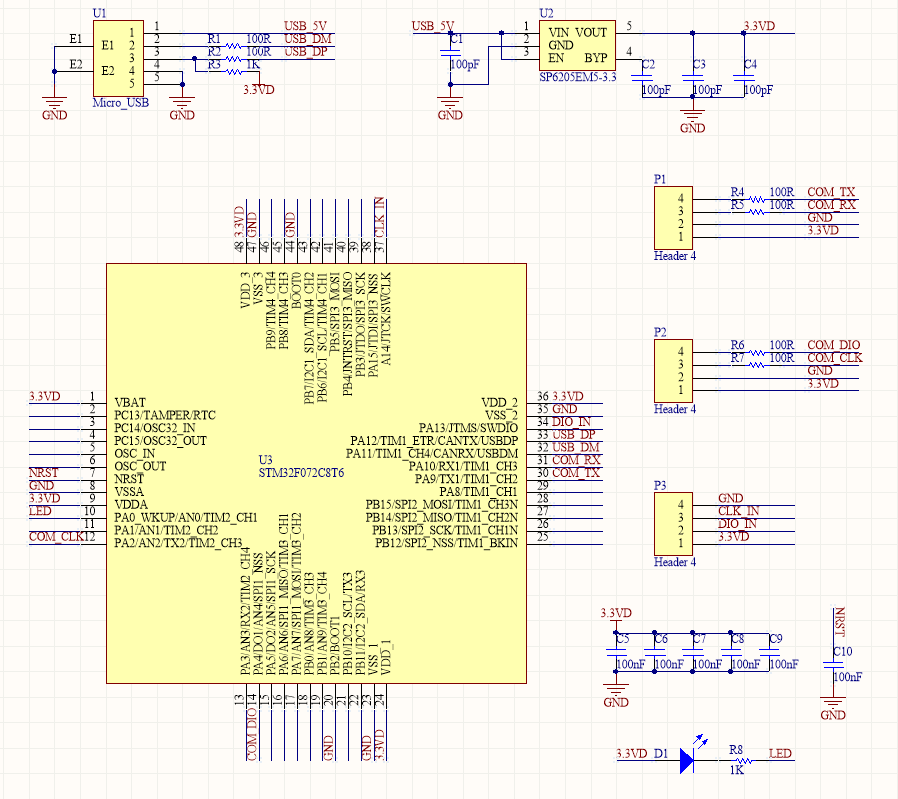
Task: Select header P3 component body
Action: [x=674, y=524]
